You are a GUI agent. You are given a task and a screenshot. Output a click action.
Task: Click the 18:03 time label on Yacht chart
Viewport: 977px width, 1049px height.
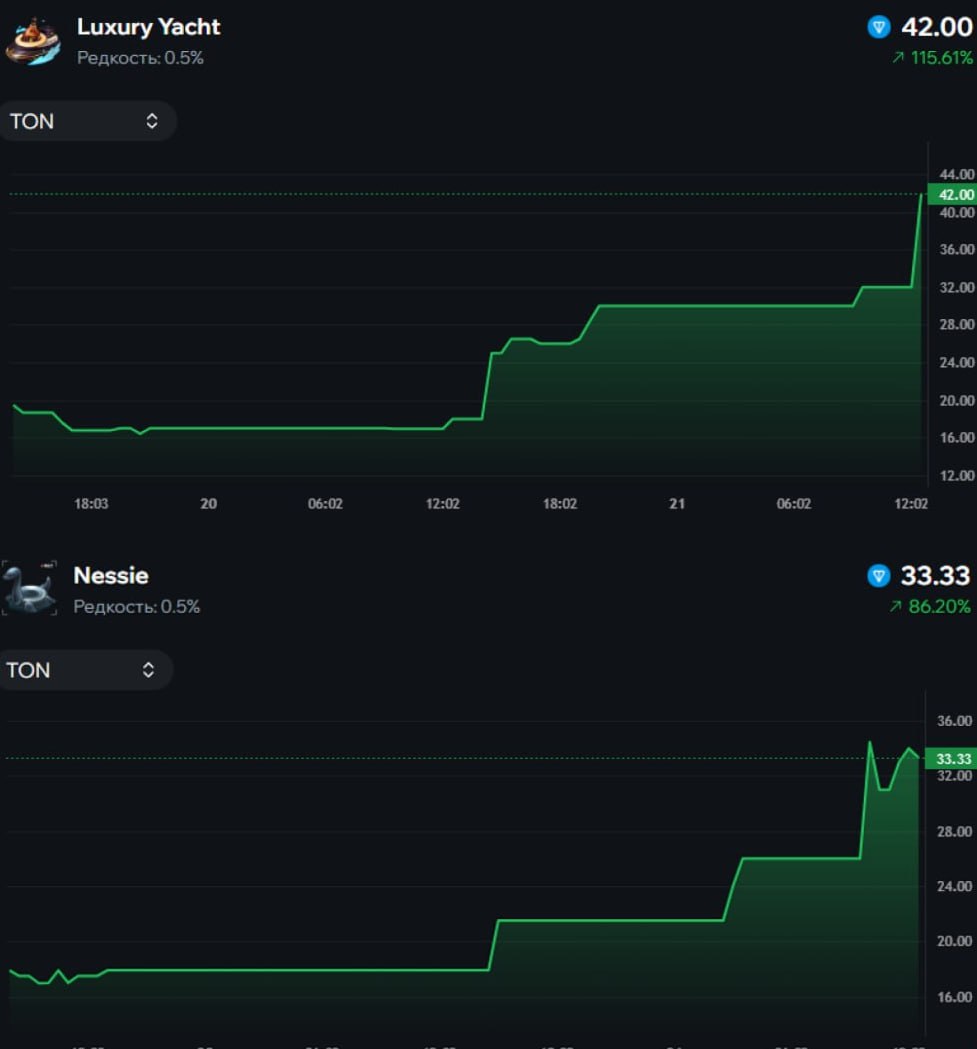click(91, 504)
